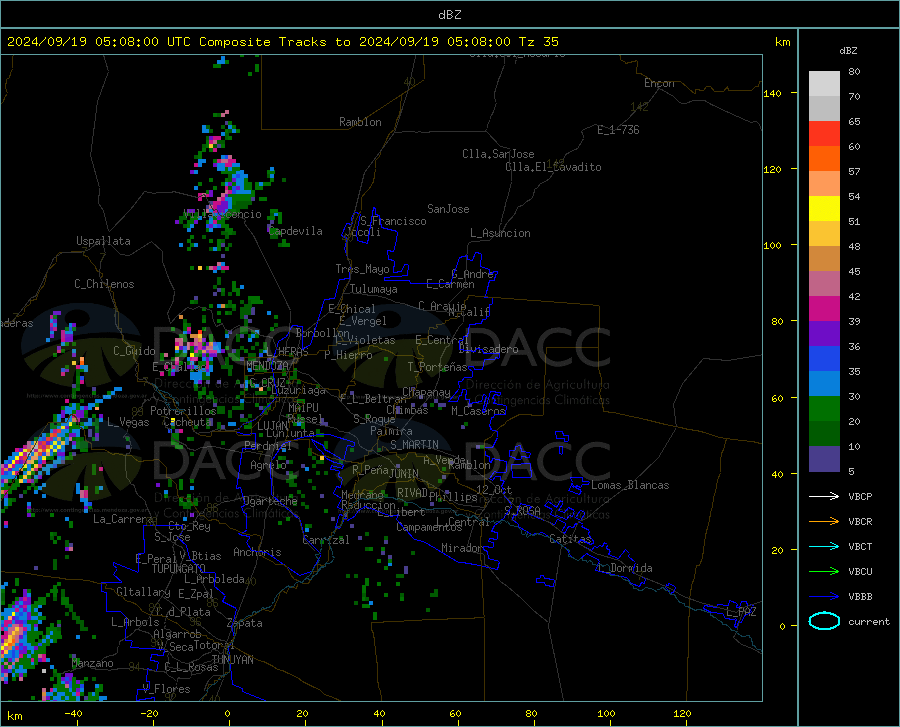Click the white VBCP arrow legend icon

824,496
